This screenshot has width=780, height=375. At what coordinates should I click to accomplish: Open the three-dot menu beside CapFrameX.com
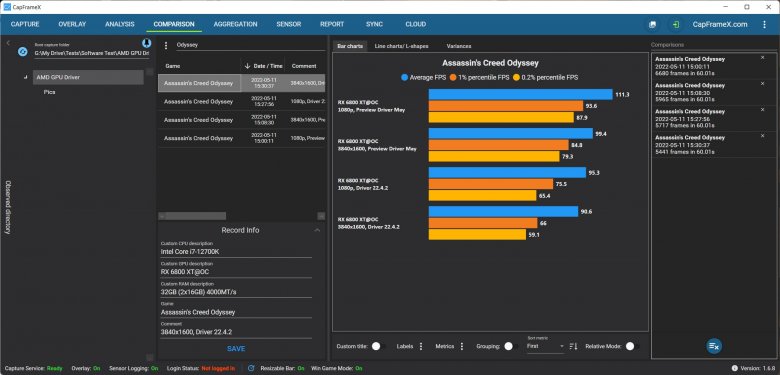(x=764, y=24)
